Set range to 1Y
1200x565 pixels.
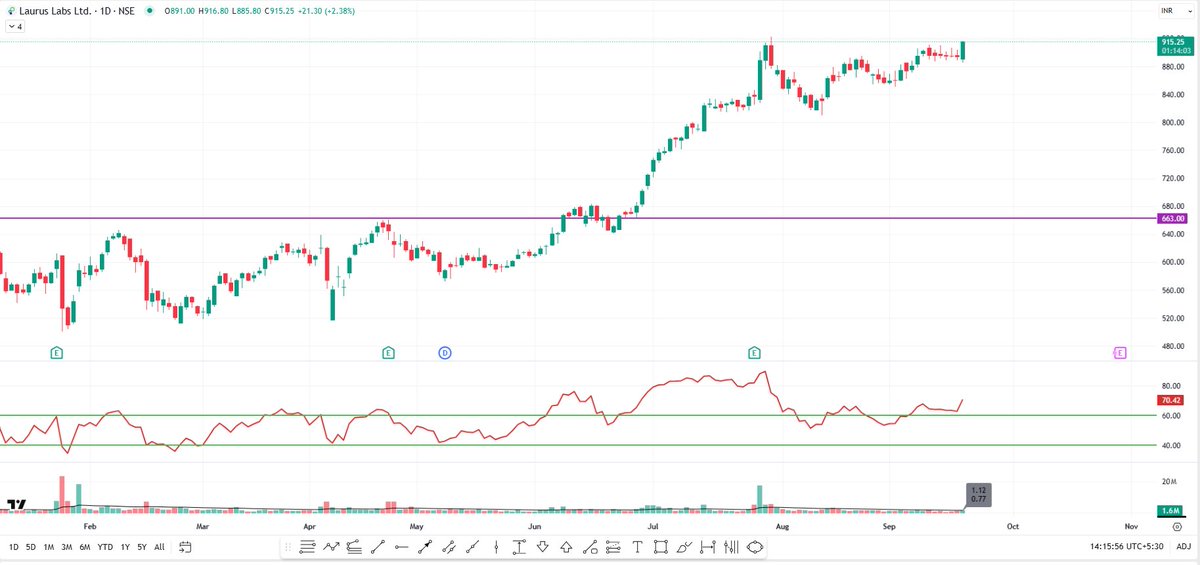coord(125,547)
